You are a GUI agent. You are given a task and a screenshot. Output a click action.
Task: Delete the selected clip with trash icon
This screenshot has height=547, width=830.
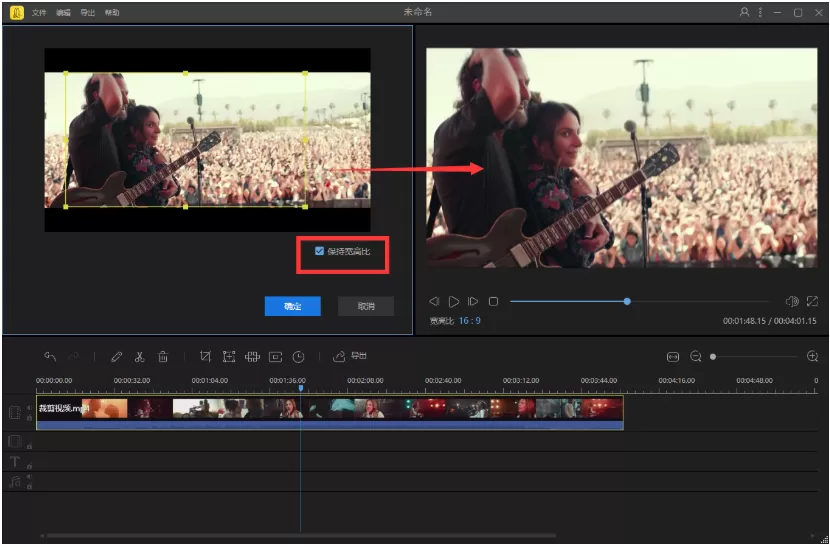click(163, 356)
